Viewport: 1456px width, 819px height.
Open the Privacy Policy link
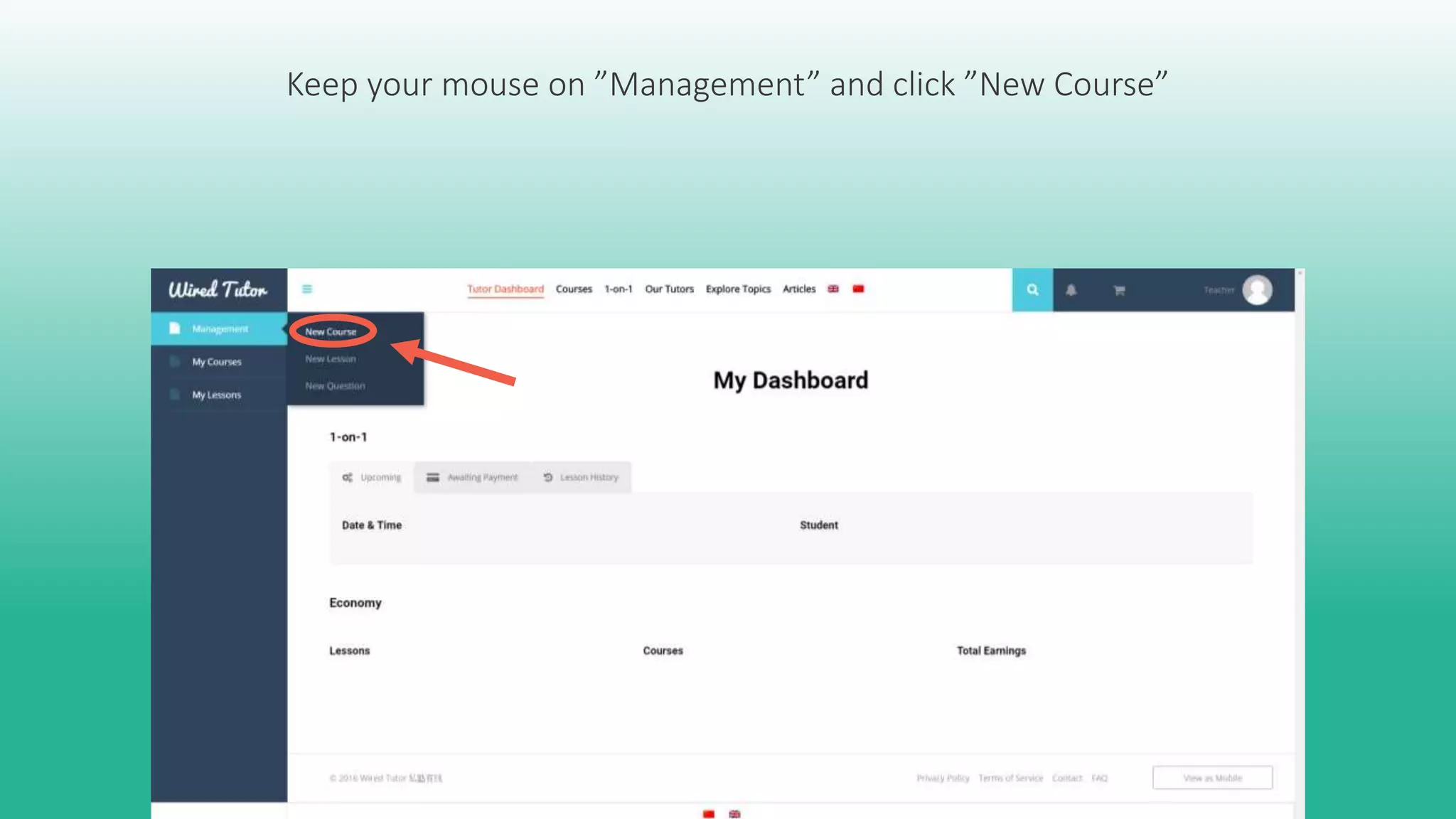click(943, 778)
